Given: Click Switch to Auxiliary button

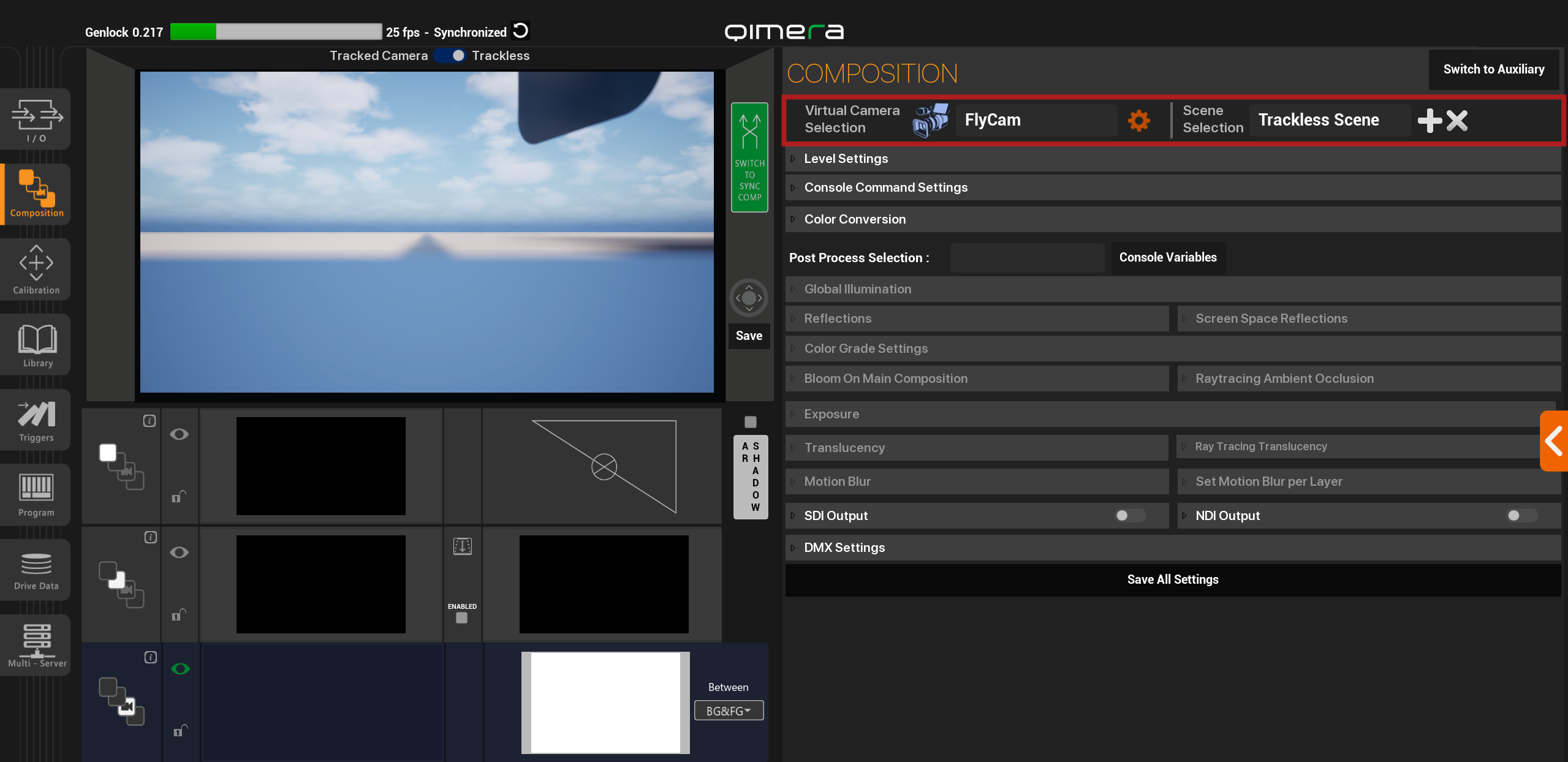Looking at the screenshot, I should click(x=1493, y=69).
